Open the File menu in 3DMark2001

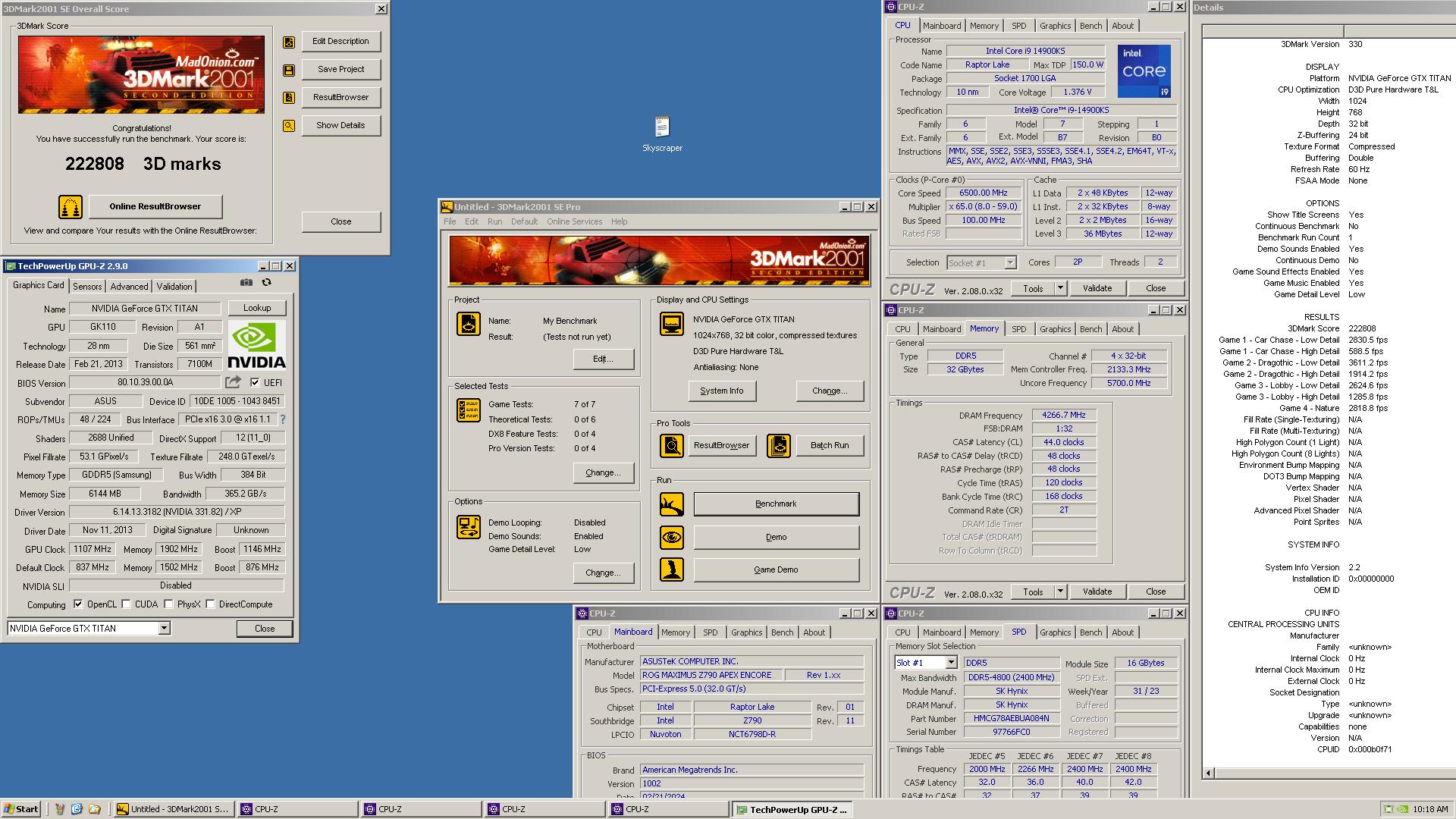(x=450, y=221)
